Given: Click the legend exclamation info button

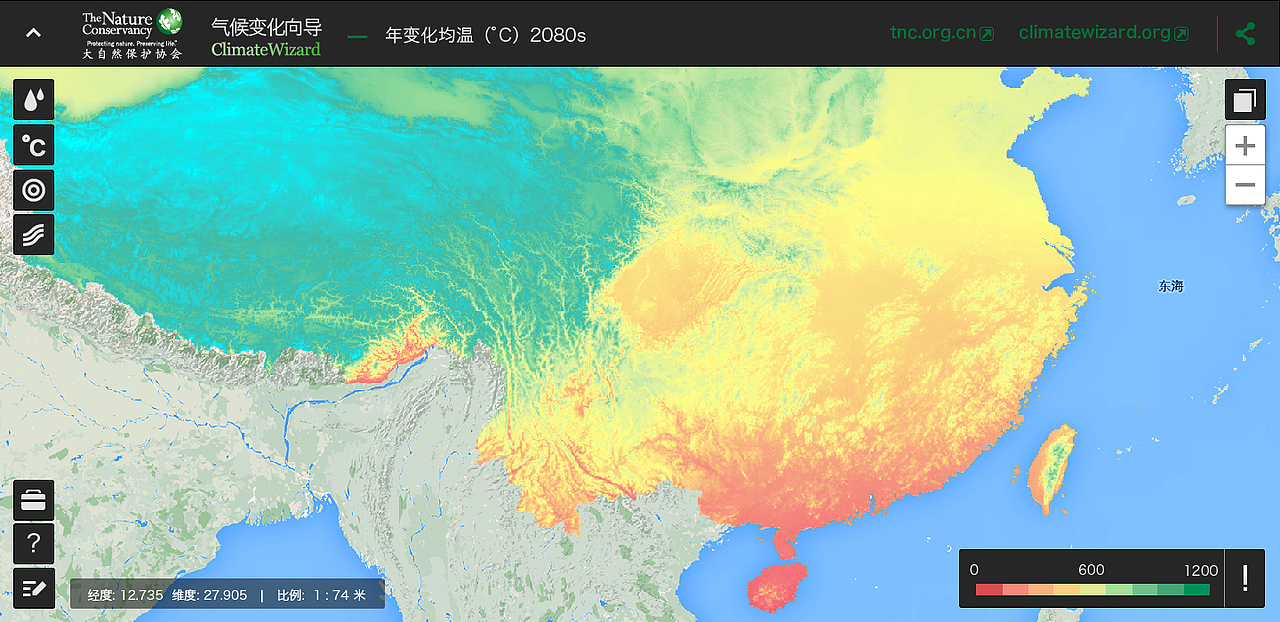Looking at the screenshot, I should point(1245,578).
